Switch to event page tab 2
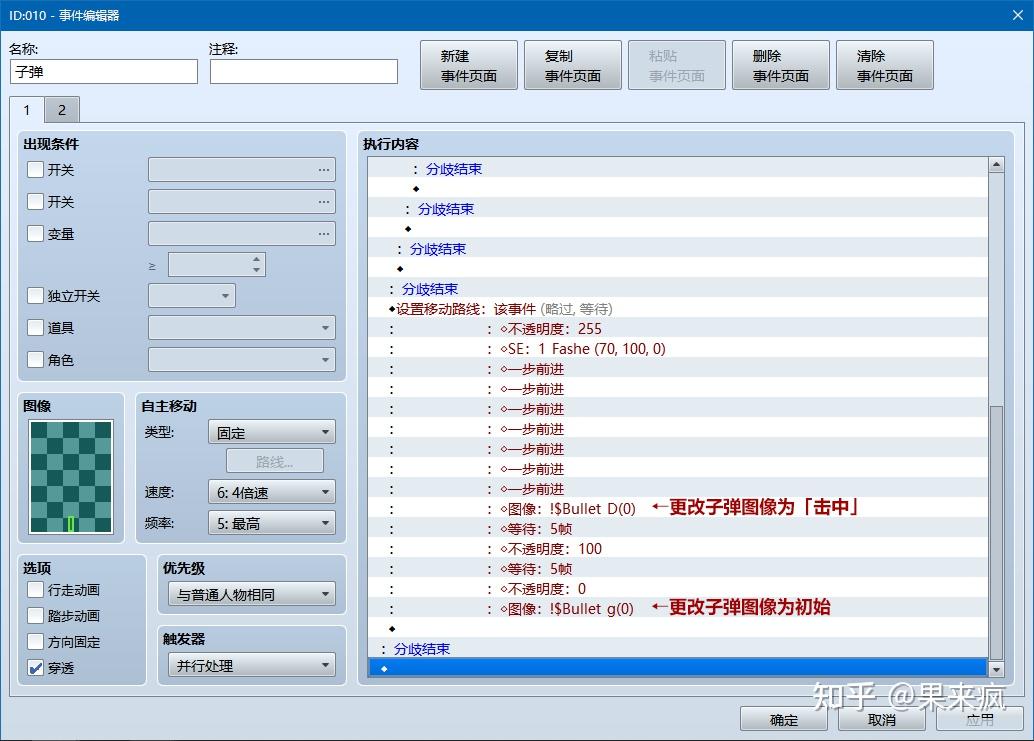The height and width of the screenshot is (741, 1034). tap(62, 109)
